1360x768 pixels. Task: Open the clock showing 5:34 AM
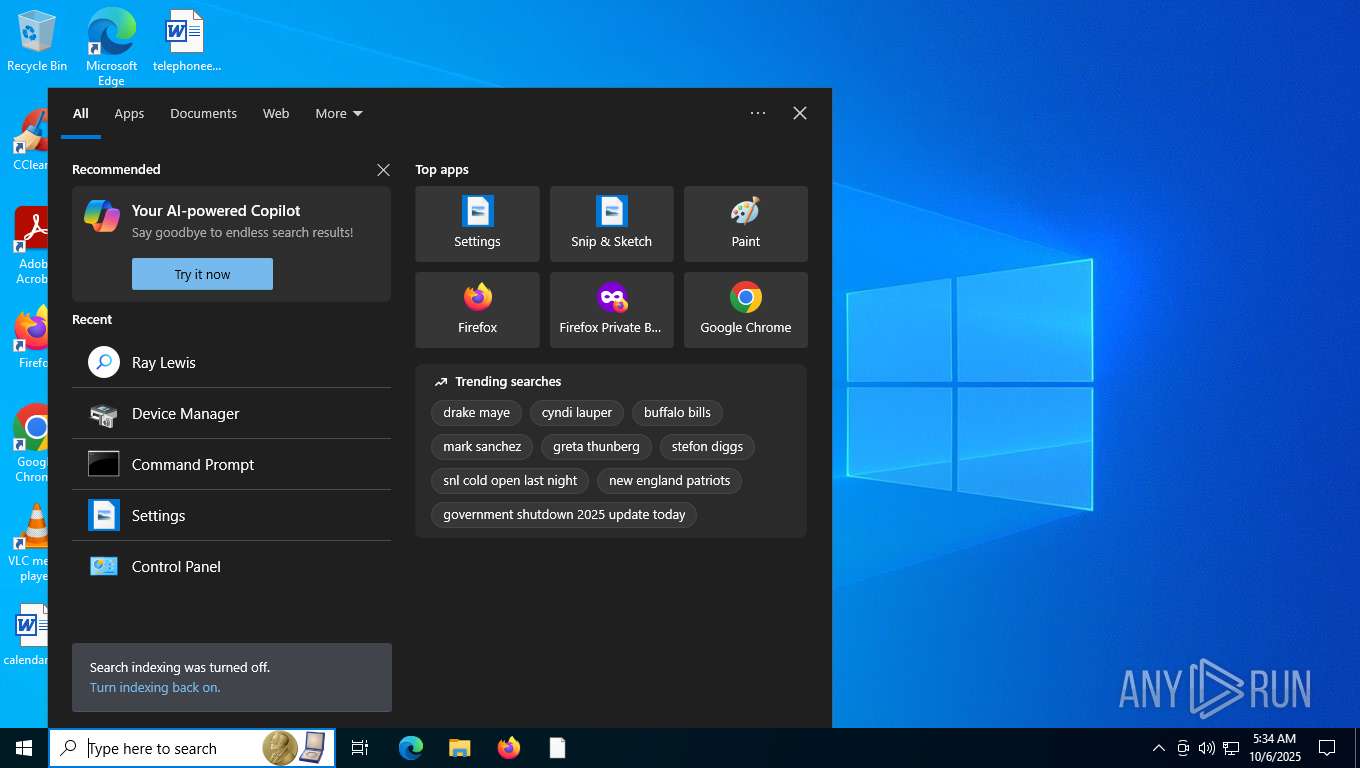pyautogui.click(x=1274, y=748)
